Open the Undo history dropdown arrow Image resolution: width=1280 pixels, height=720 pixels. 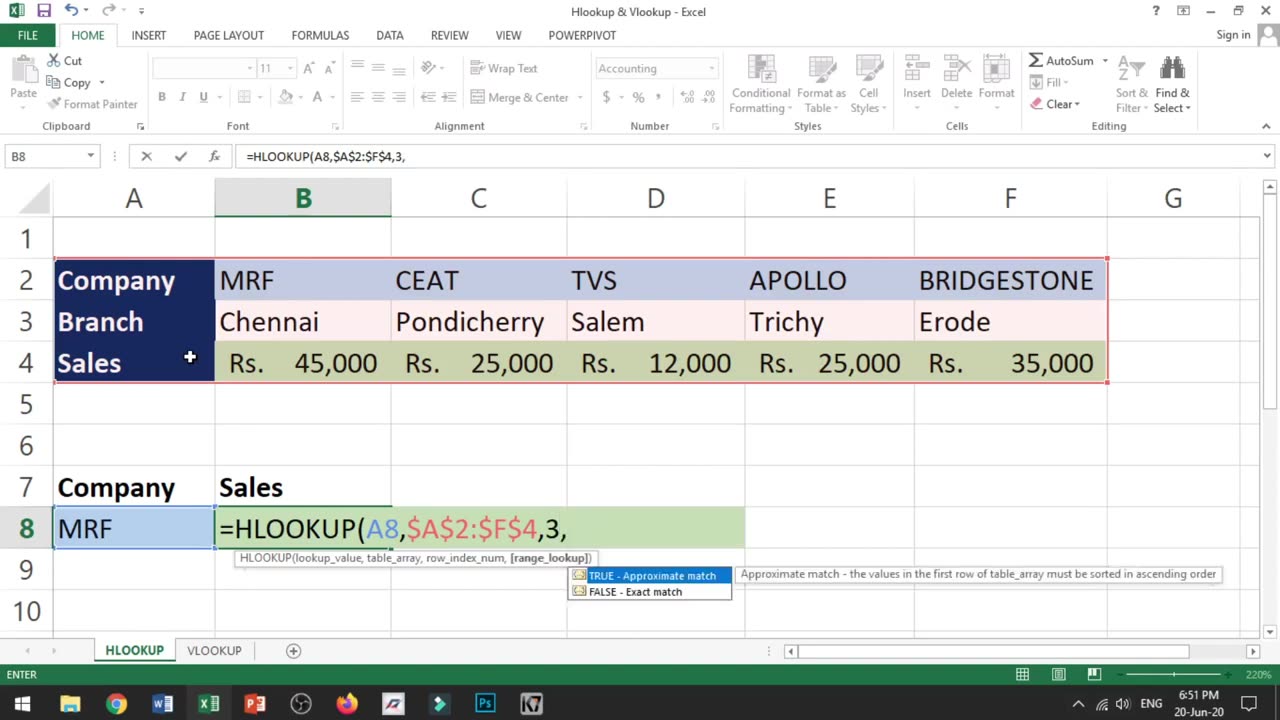pos(85,11)
